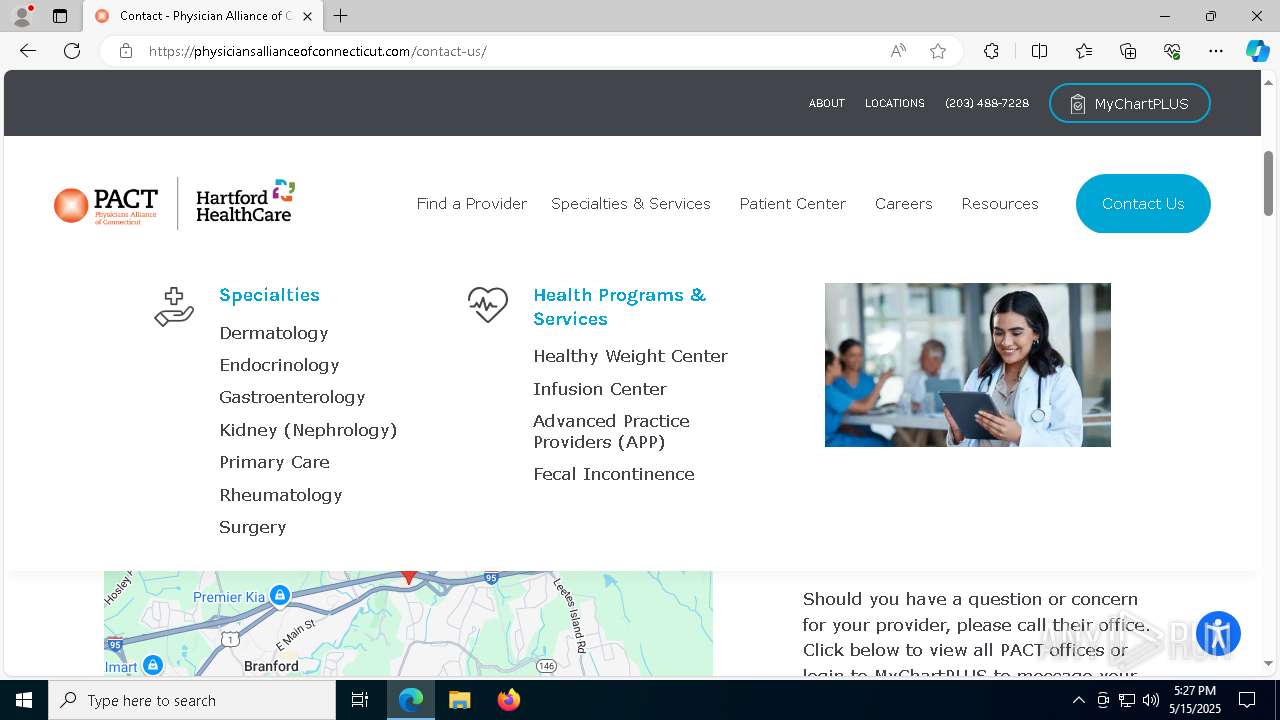Open Favorites list icon

tap(1084, 51)
